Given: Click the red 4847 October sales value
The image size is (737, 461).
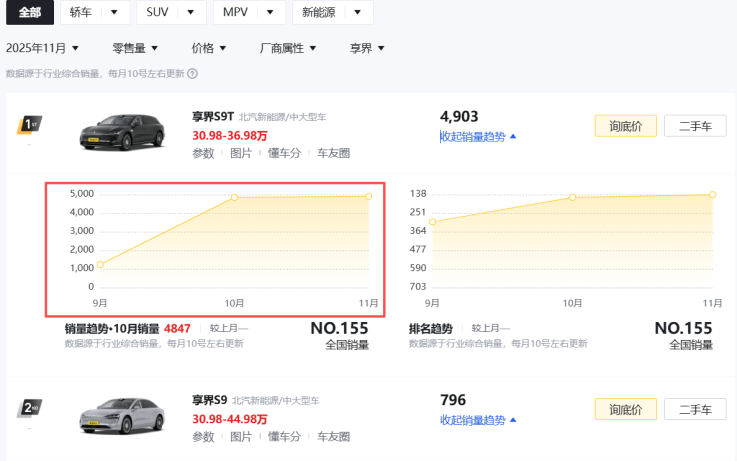Looking at the screenshot, I should [177, 328].
